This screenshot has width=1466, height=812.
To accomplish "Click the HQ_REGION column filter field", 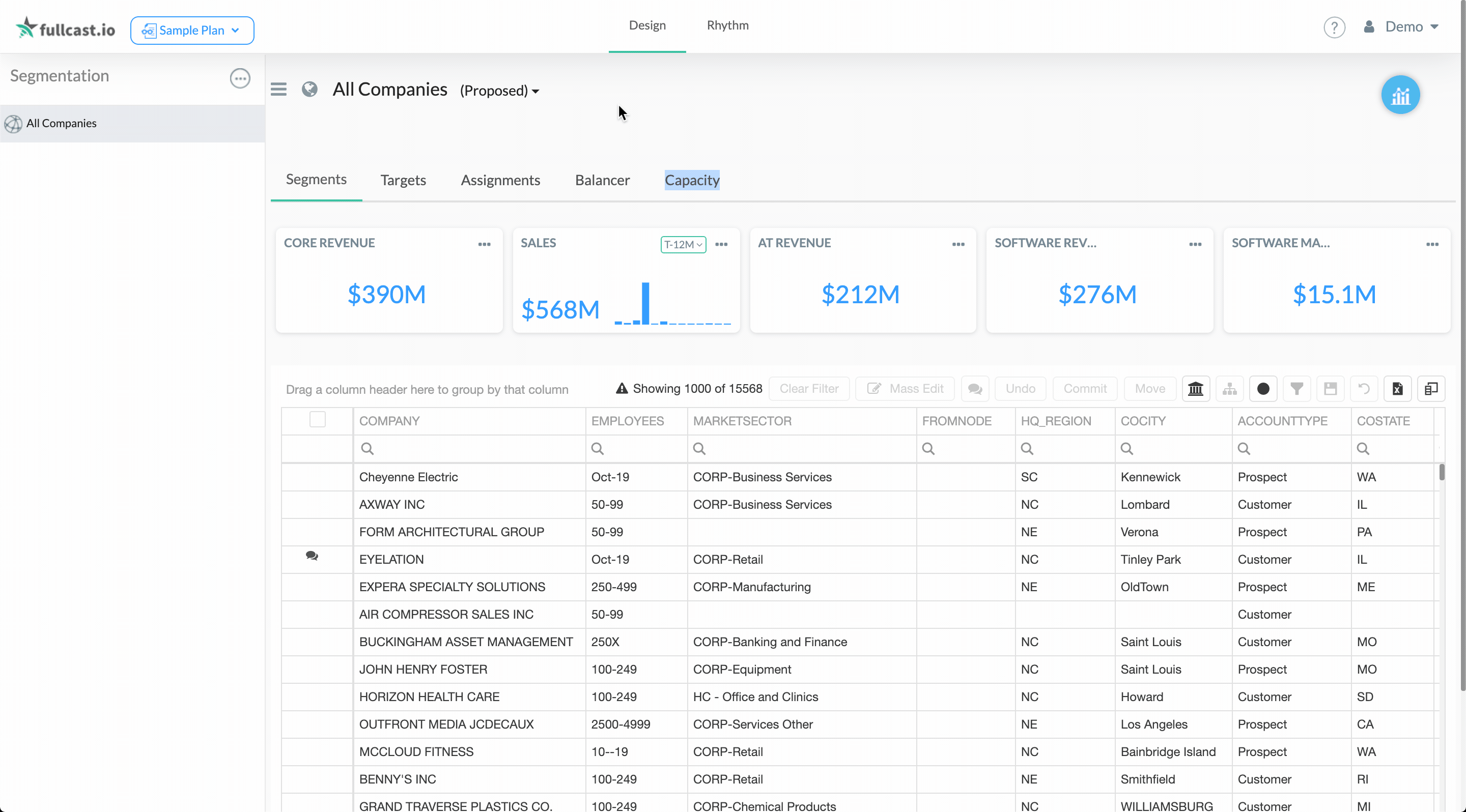I will (1065, 449).
